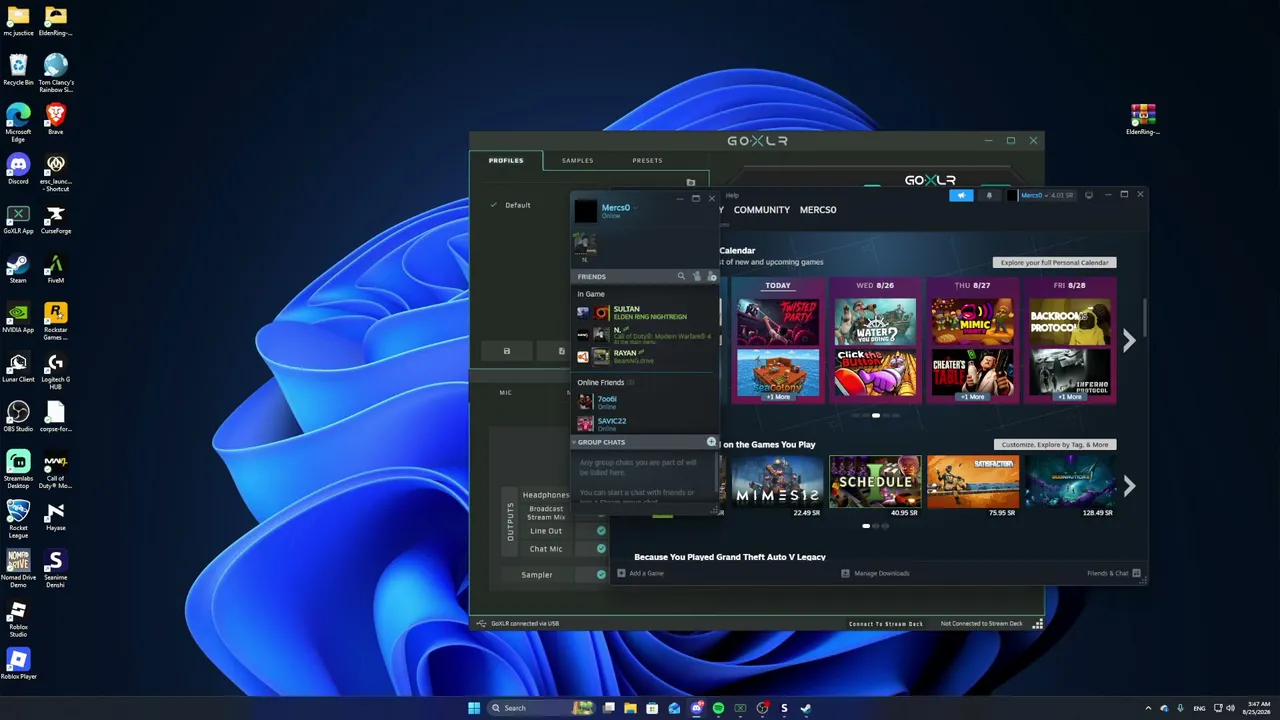1280x720 pixels.
Task: Select Roblox Studio desktop icon
Action: point(18,618)
